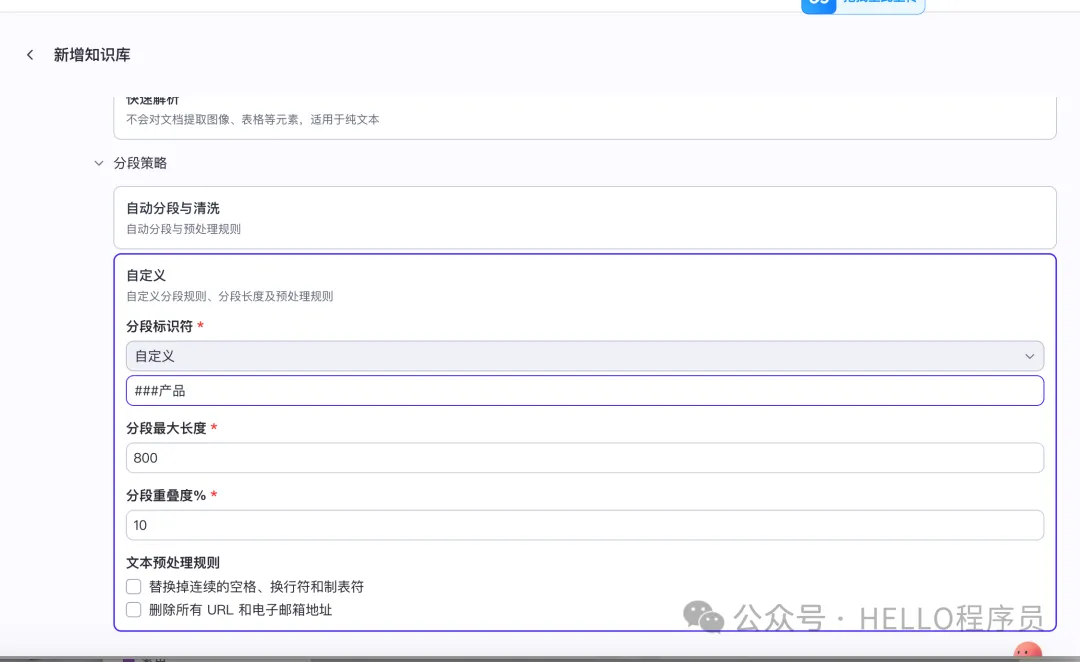The width and height of the screenshot is (1080, 662).
Task: Click the 不会对文档提取图像 description text
Action: pos(253,119)
